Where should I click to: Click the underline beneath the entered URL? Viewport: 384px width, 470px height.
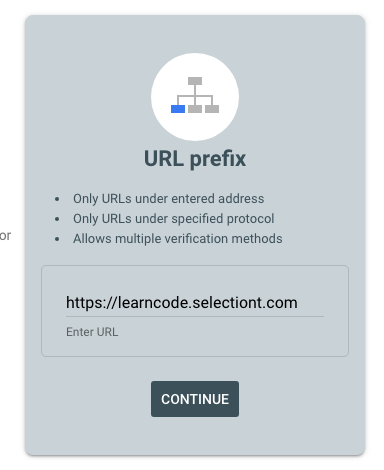(195, 316)
